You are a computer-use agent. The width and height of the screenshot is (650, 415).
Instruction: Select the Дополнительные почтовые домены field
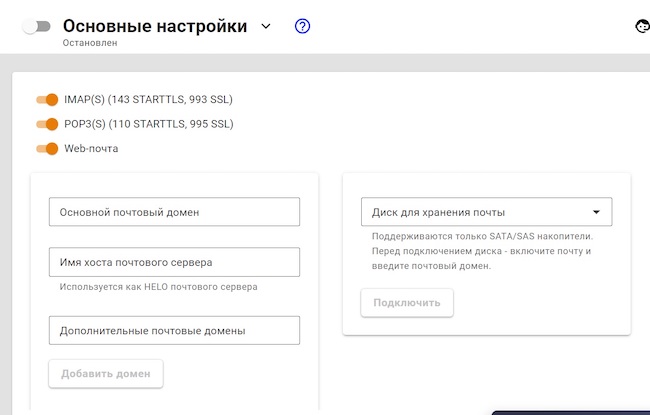pyautogui.click(x=174, y=330)
